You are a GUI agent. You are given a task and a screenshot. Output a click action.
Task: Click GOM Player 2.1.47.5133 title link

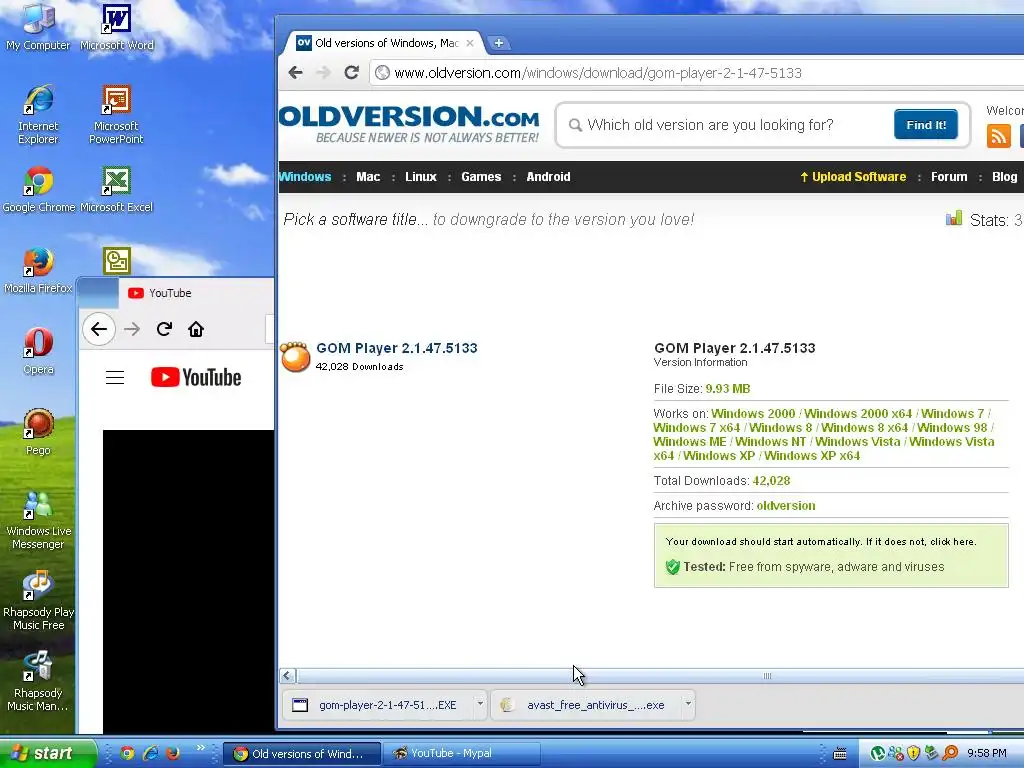pyautogui.click(x=397, y=348)
